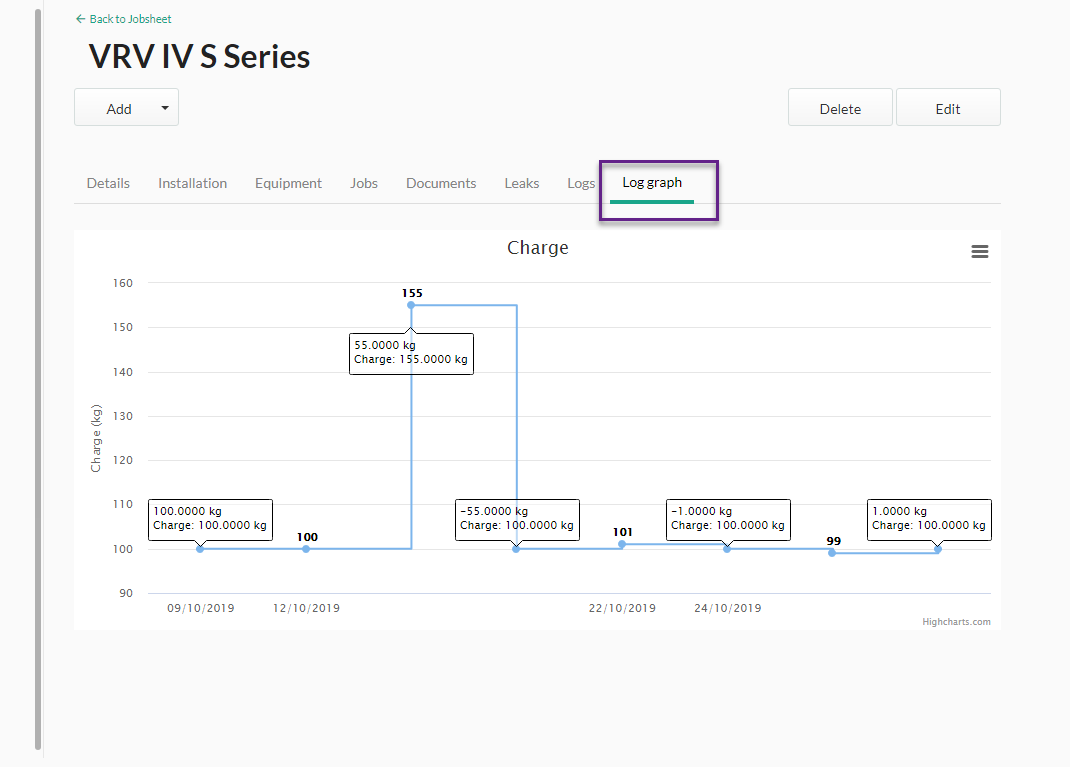1070x767 pixels.
Task: Open the Highcharts.com credit link
Action: pyautogui.click(x=956, y=622)
